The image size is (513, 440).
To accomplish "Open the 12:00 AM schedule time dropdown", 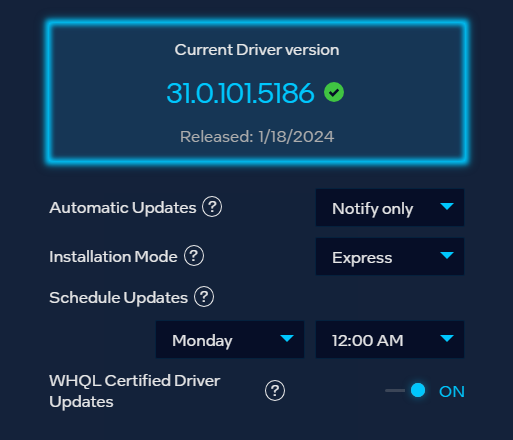I will click(x=390, y=340).
